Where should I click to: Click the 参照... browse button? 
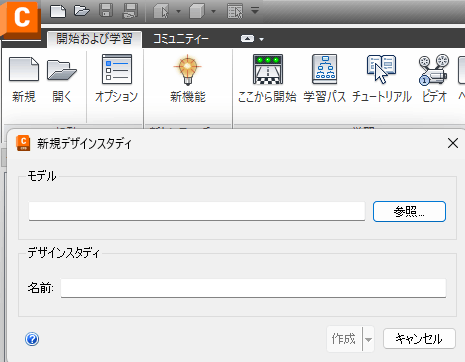point(409,211)
